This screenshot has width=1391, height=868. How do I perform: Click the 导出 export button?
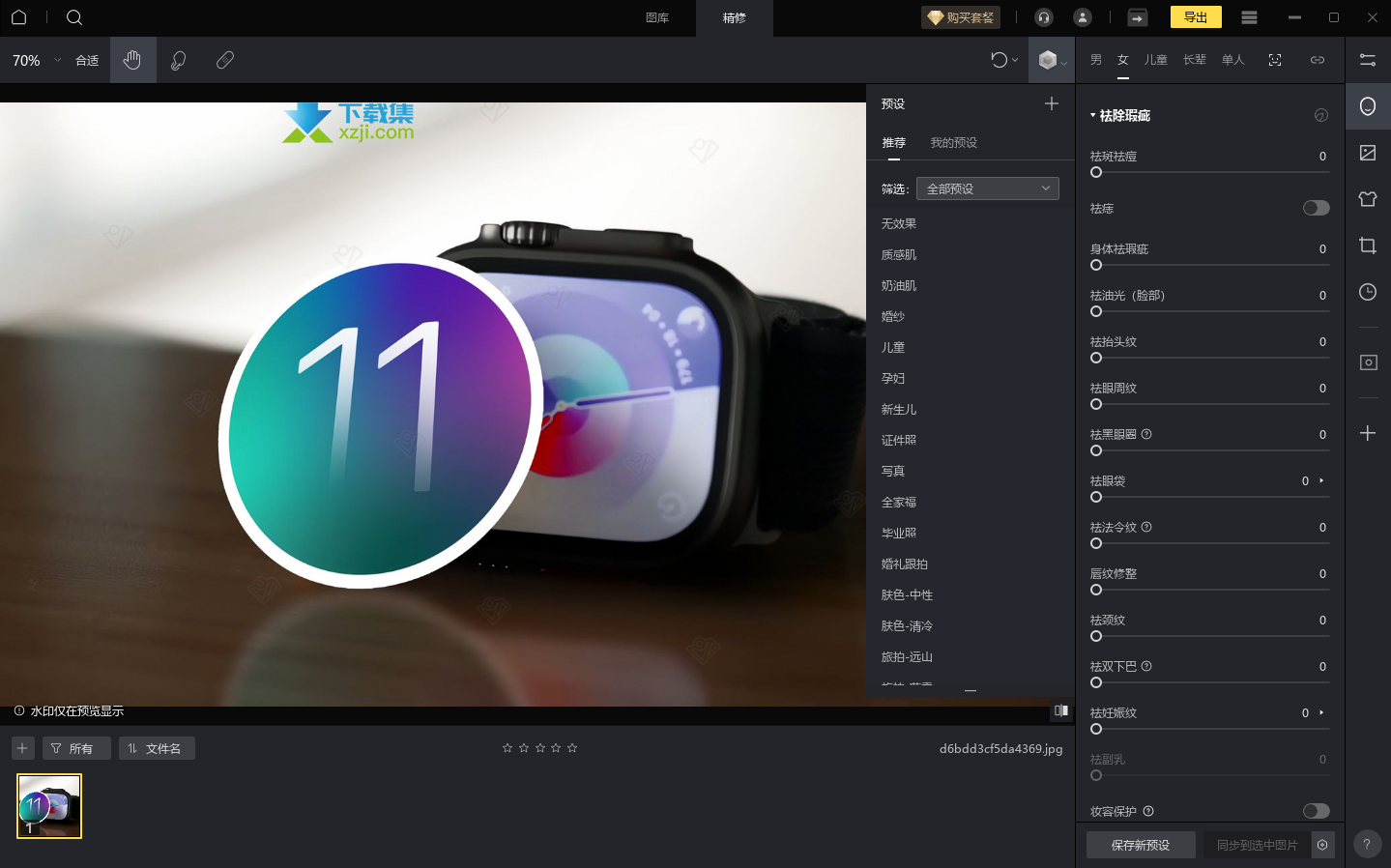1196,17
